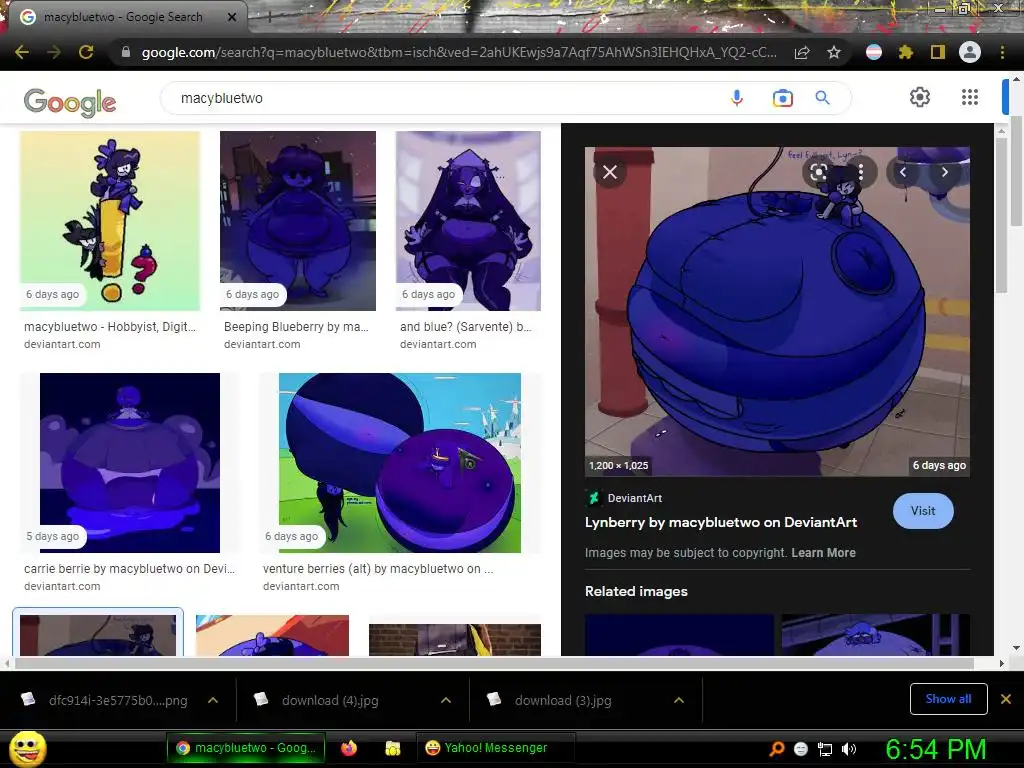
Task: Click the tray speaker volume icon
Action: tap(849, 749)
